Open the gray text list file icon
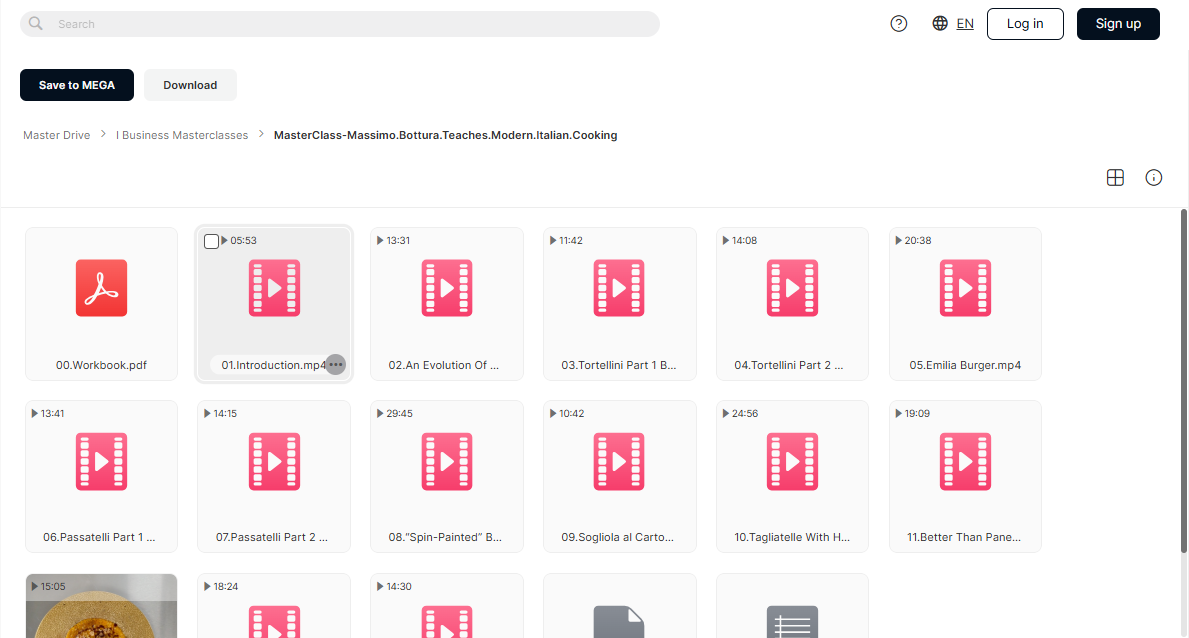Screen dimensions: 1189x638 pyautogui.click(x=792, y=622)
